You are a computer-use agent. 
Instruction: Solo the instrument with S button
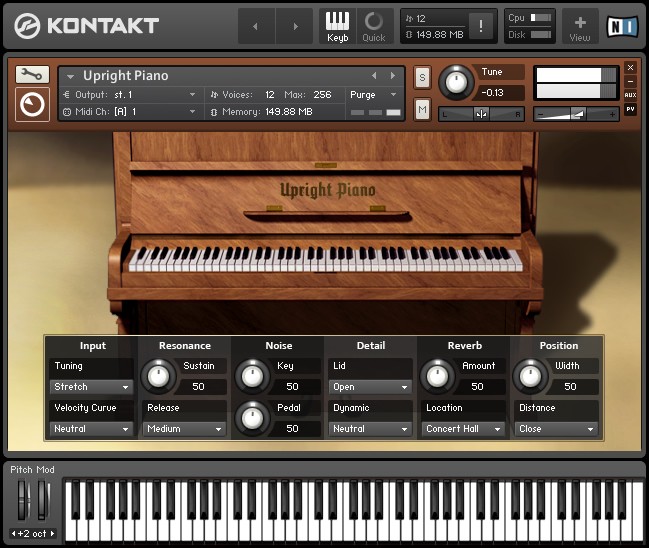click(422, 77)
